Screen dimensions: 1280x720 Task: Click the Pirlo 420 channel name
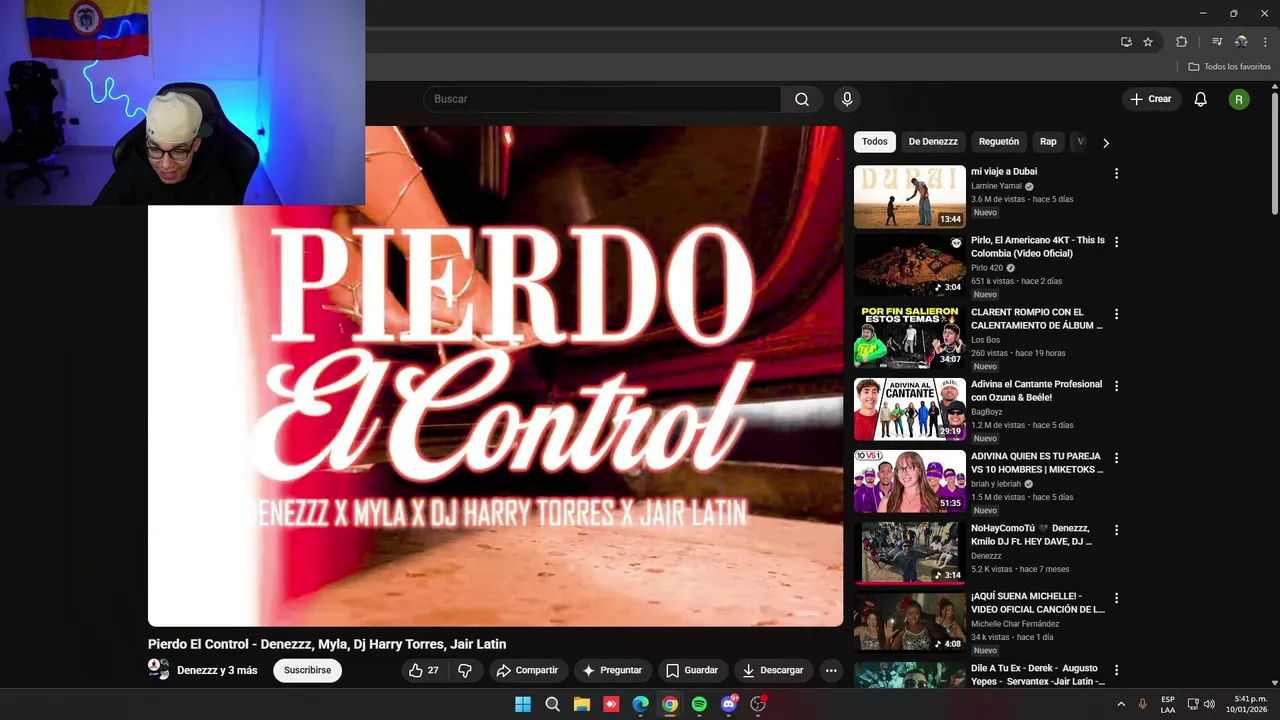pos(987,268)
